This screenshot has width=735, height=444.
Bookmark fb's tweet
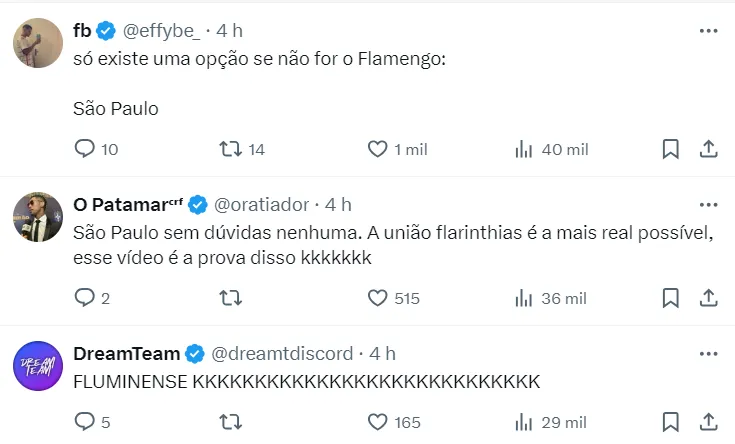671,149
